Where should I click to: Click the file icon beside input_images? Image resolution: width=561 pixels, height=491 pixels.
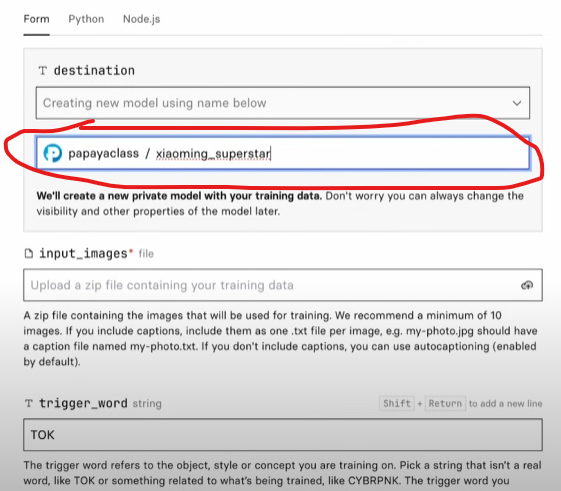(29, 254)
